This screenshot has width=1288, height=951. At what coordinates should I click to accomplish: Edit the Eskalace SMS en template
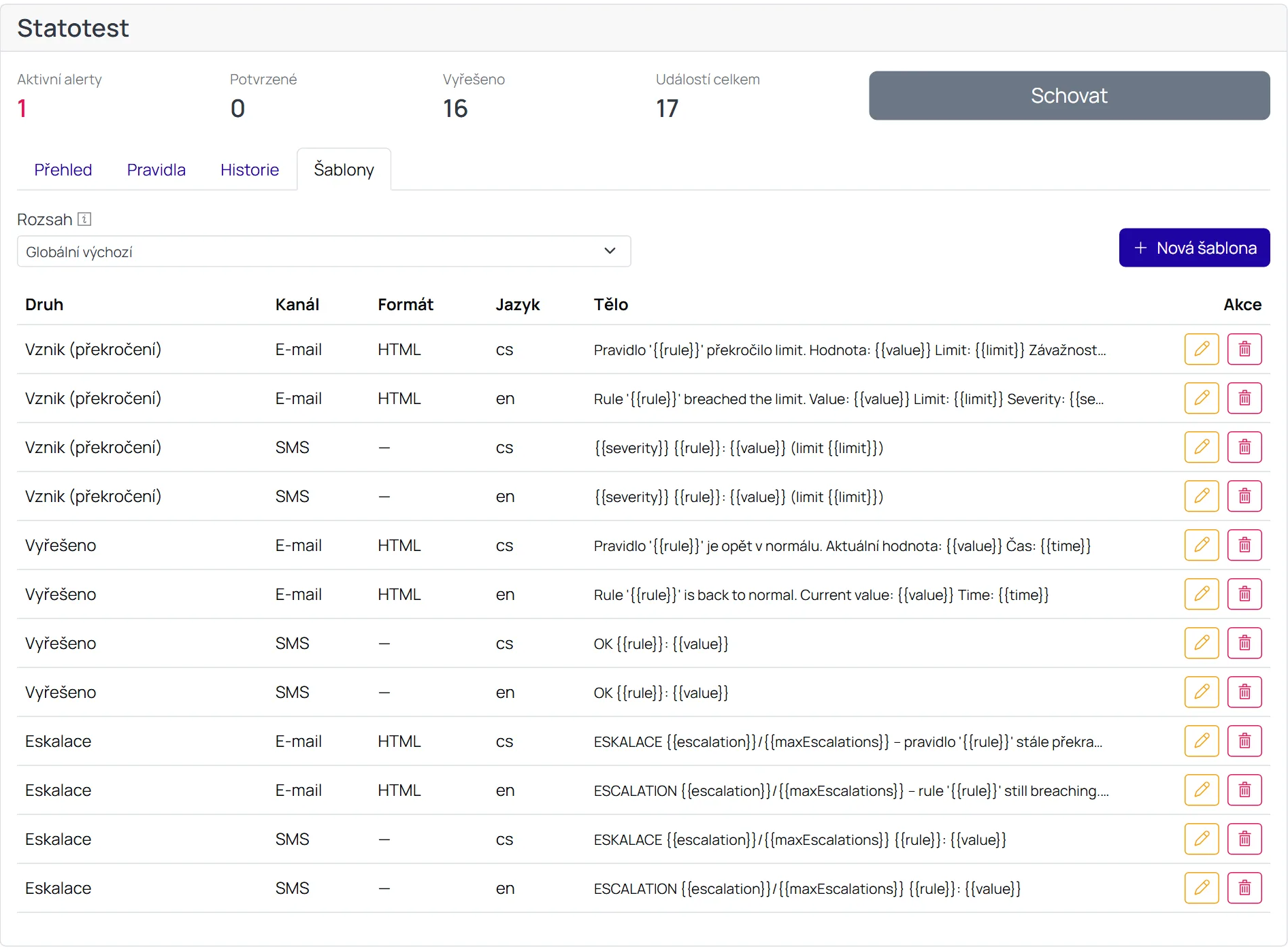click(x=1201, y=888)
